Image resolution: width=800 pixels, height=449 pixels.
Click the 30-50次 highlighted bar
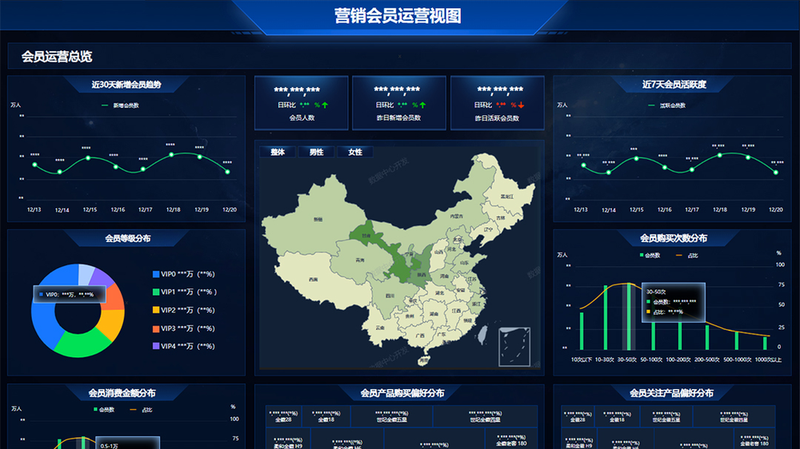tap(629, 316)
